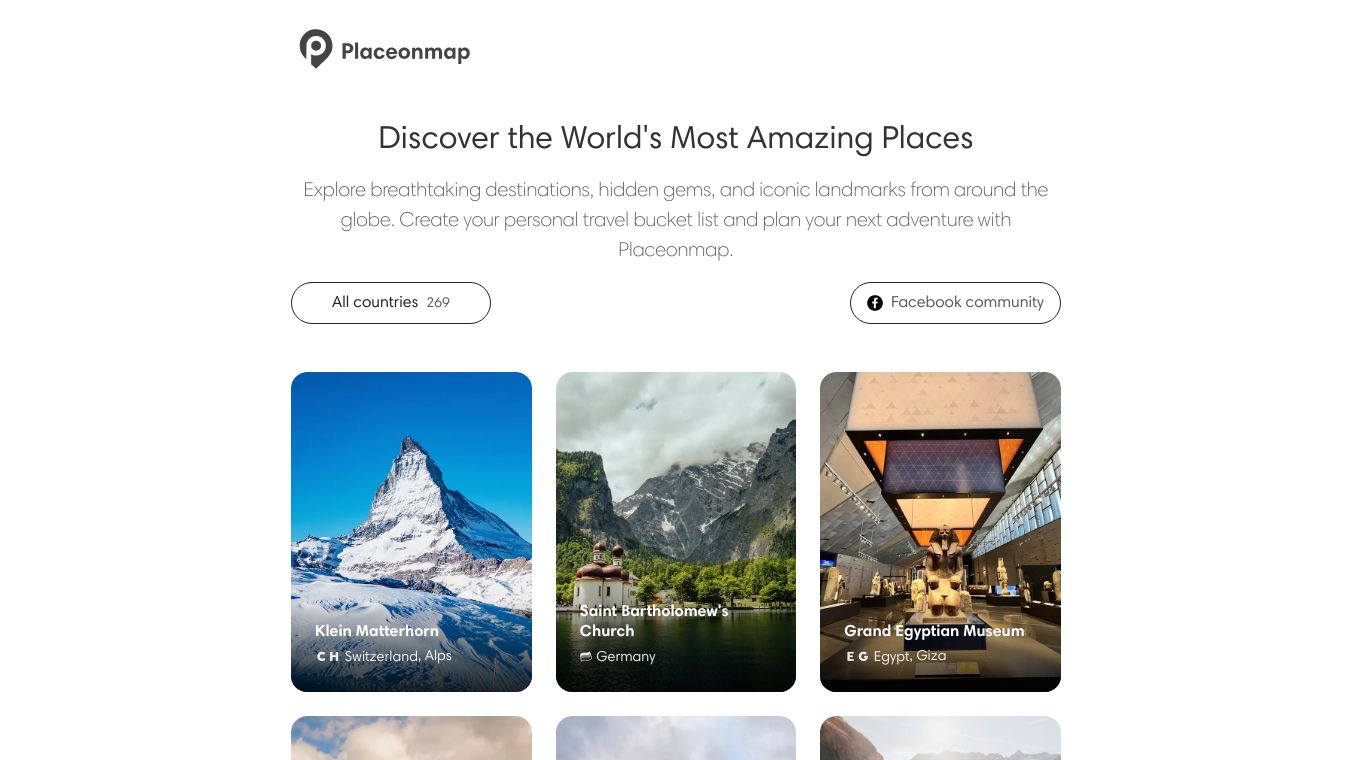Open the Saint Bartholomew's Church card

(x=676, y=532)
